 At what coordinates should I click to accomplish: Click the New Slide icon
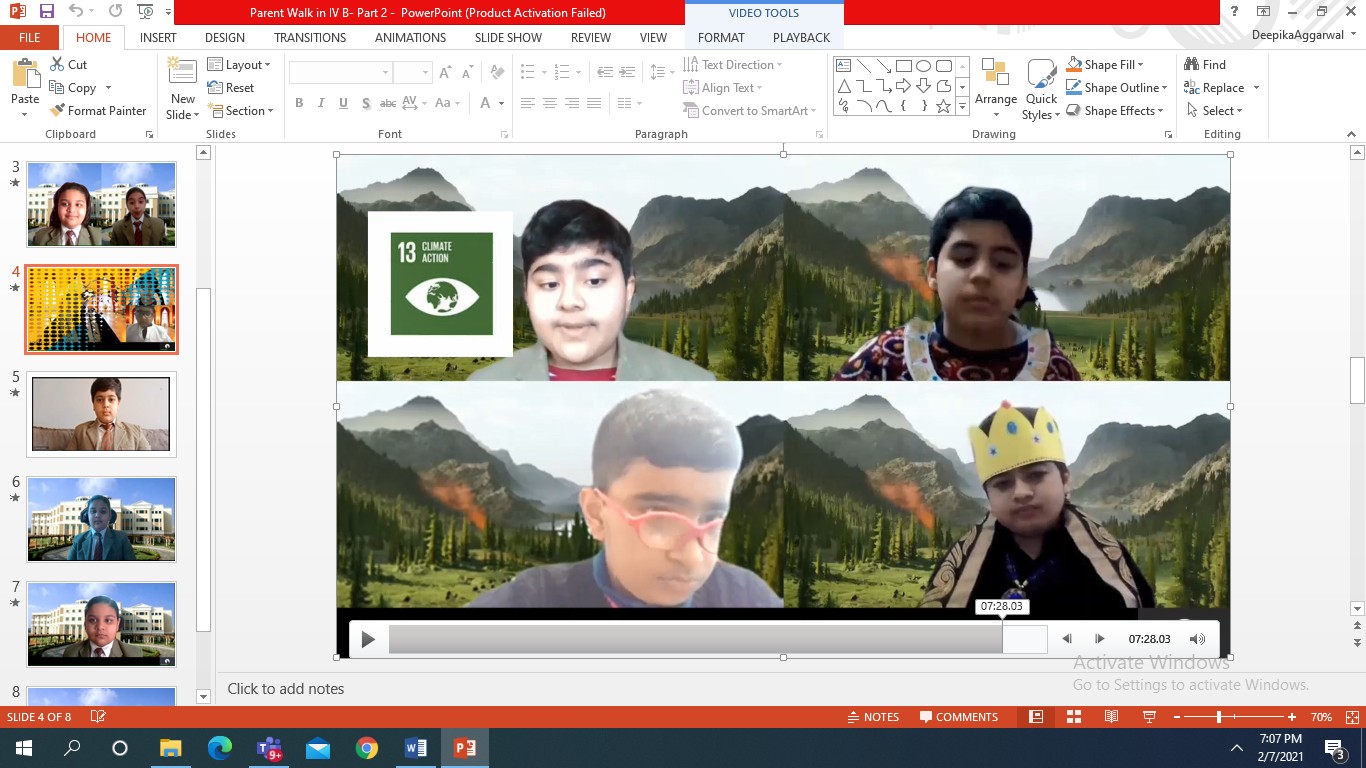[x=183, y=72]
